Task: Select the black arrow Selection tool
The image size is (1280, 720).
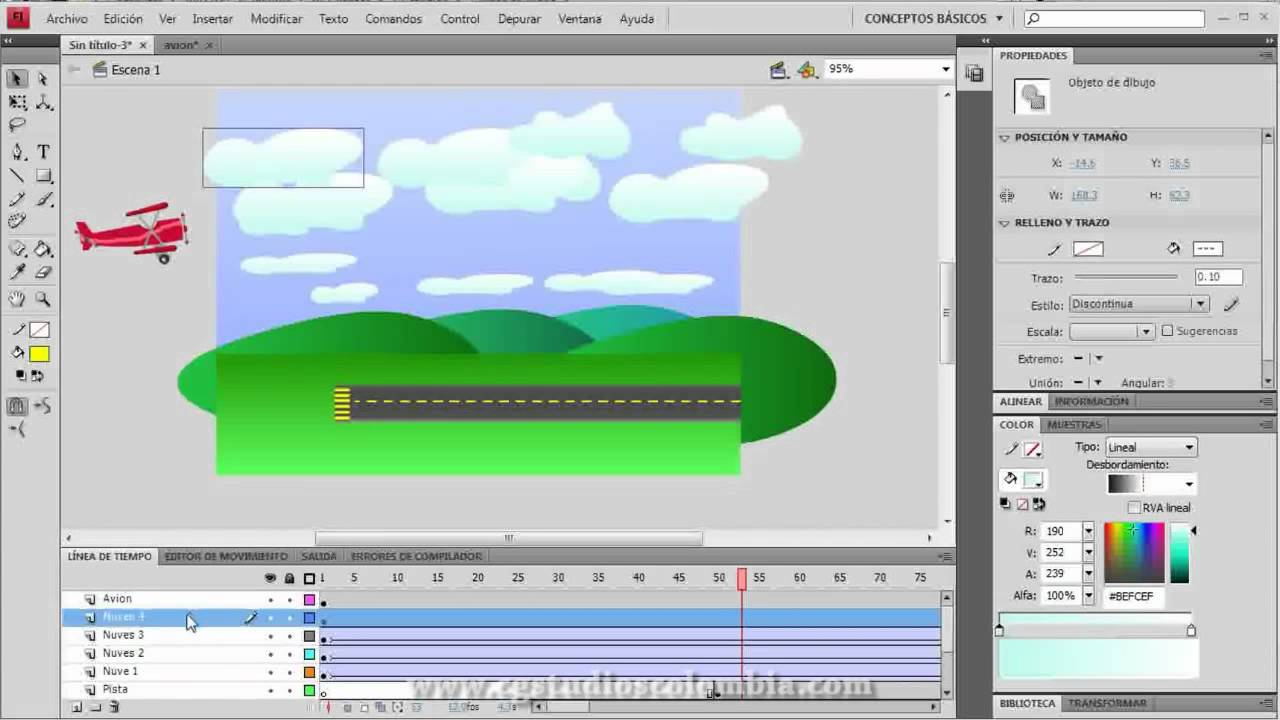Action: [17, 78]
